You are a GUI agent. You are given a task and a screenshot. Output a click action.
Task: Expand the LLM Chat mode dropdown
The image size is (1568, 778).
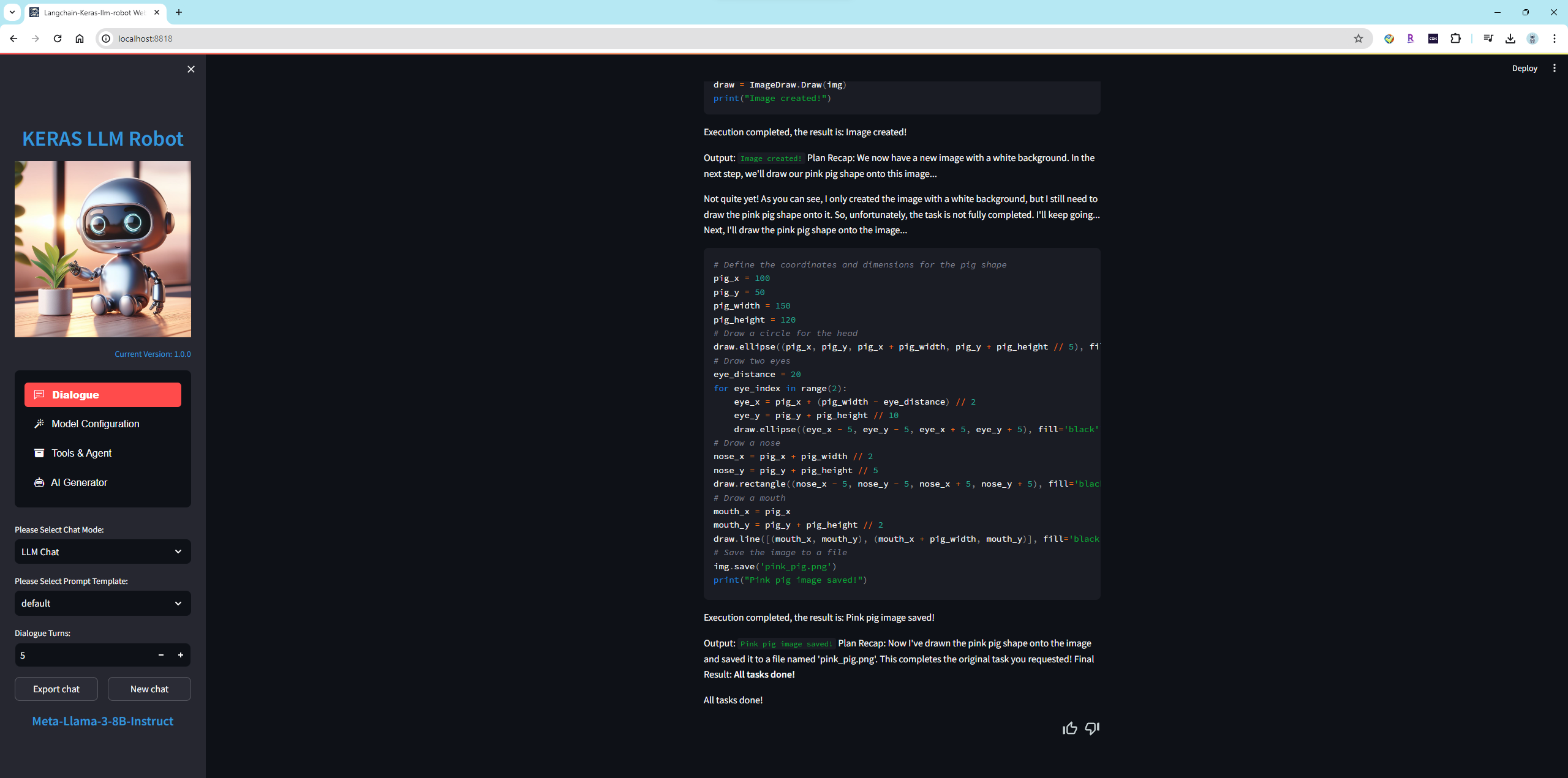[103, 552]
